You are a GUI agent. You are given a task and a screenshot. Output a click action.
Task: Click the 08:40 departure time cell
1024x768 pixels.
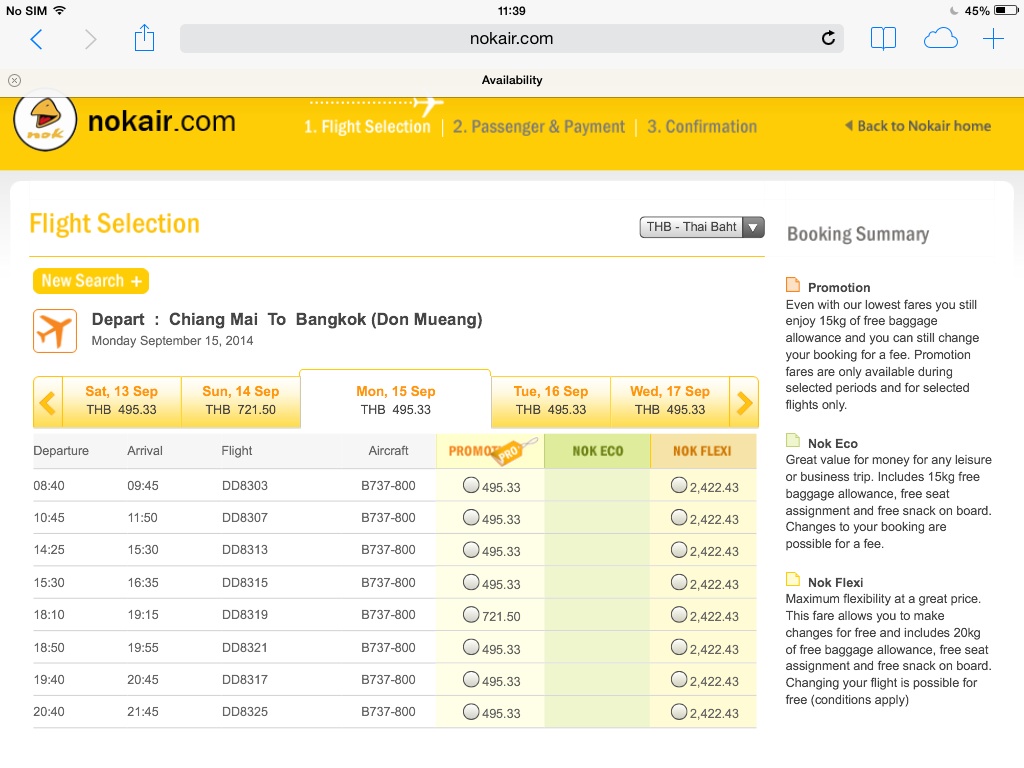(x=49, y=485)
